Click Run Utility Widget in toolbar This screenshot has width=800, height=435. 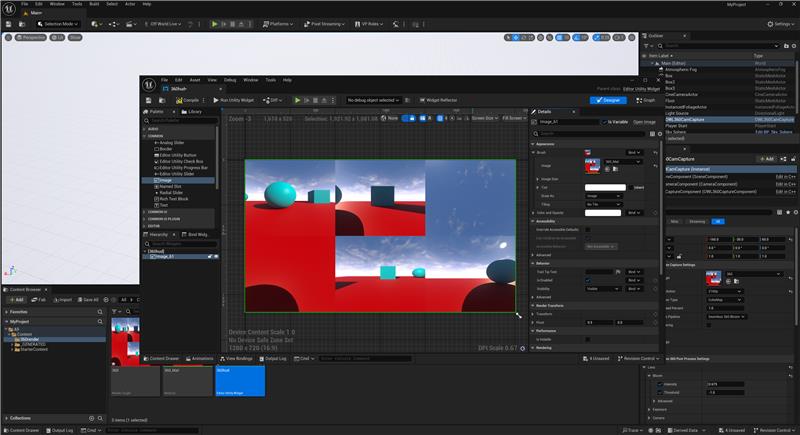click(x=234, y=100)
